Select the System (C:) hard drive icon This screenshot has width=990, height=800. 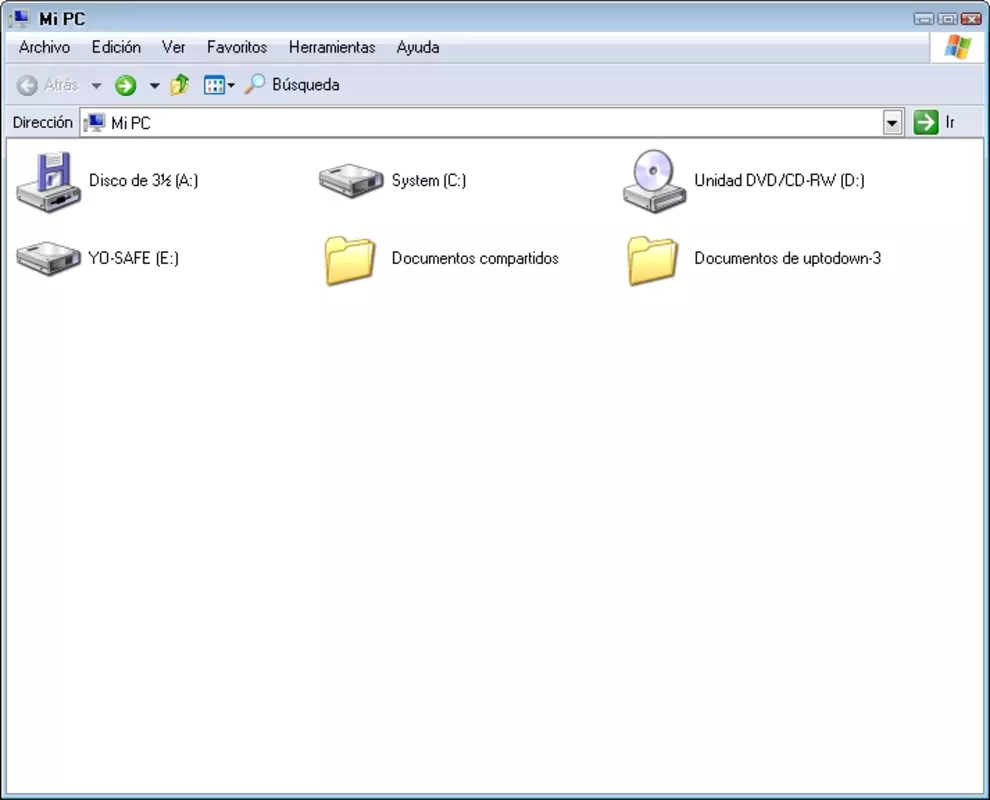351,181
